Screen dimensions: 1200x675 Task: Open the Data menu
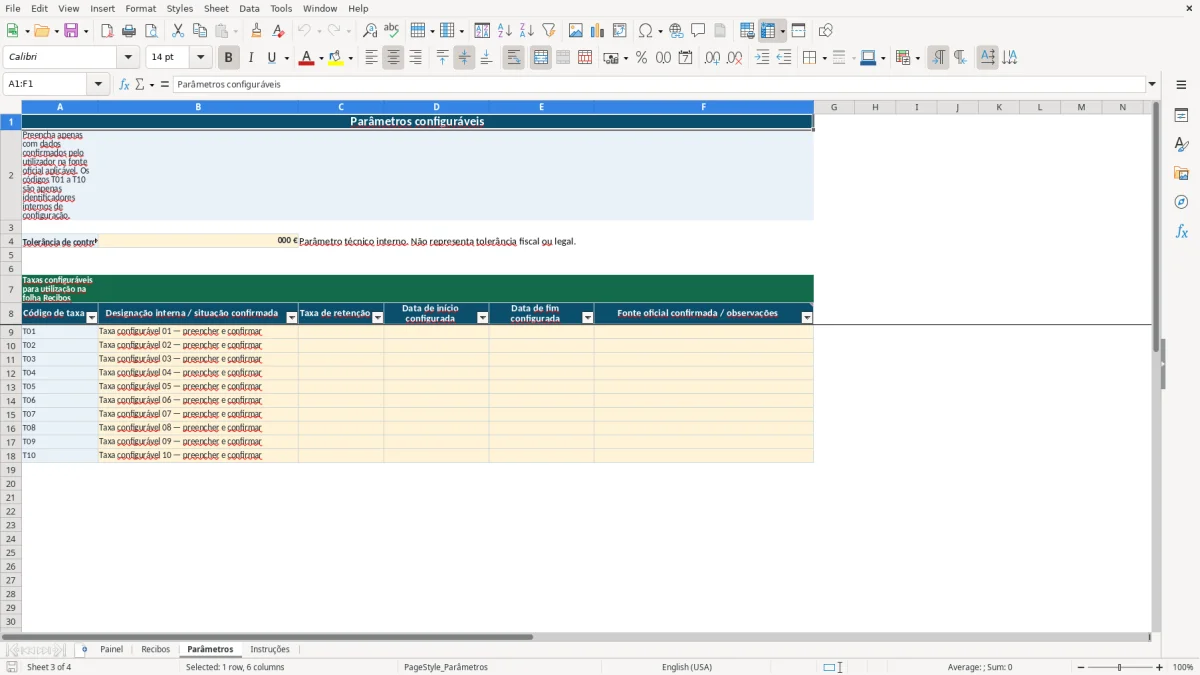[x=249, y=8]
